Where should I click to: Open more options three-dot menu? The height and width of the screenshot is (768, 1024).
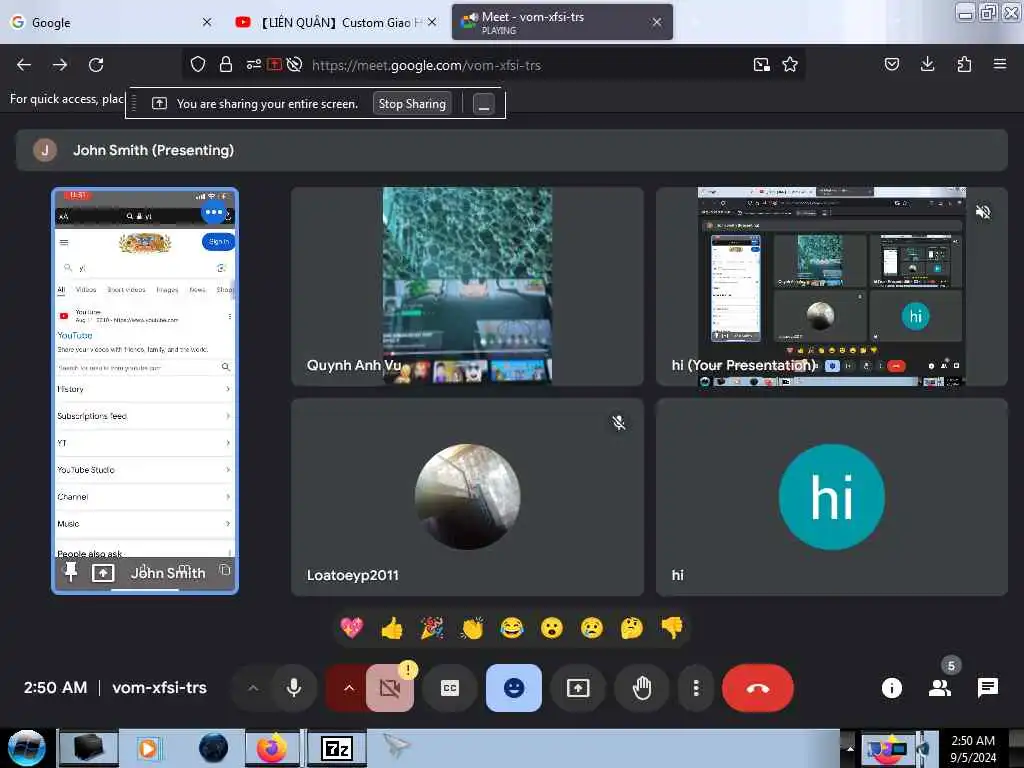(x=696, y=688)
